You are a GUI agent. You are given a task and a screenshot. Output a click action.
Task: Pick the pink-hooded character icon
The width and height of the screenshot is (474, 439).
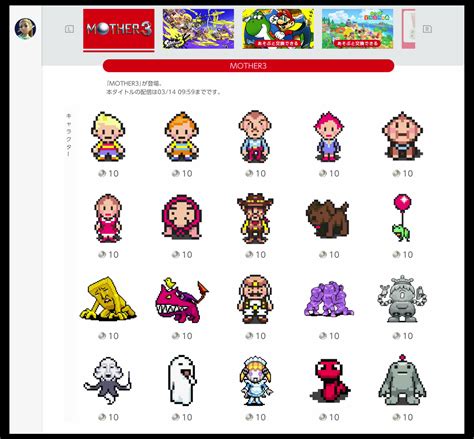pos(182,217)
